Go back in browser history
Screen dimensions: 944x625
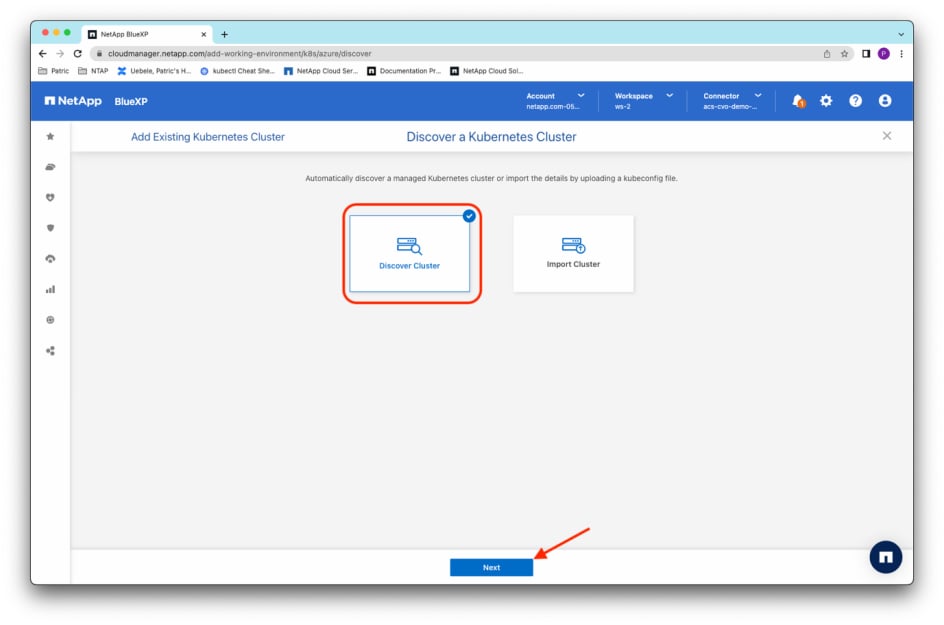[43, 54]
